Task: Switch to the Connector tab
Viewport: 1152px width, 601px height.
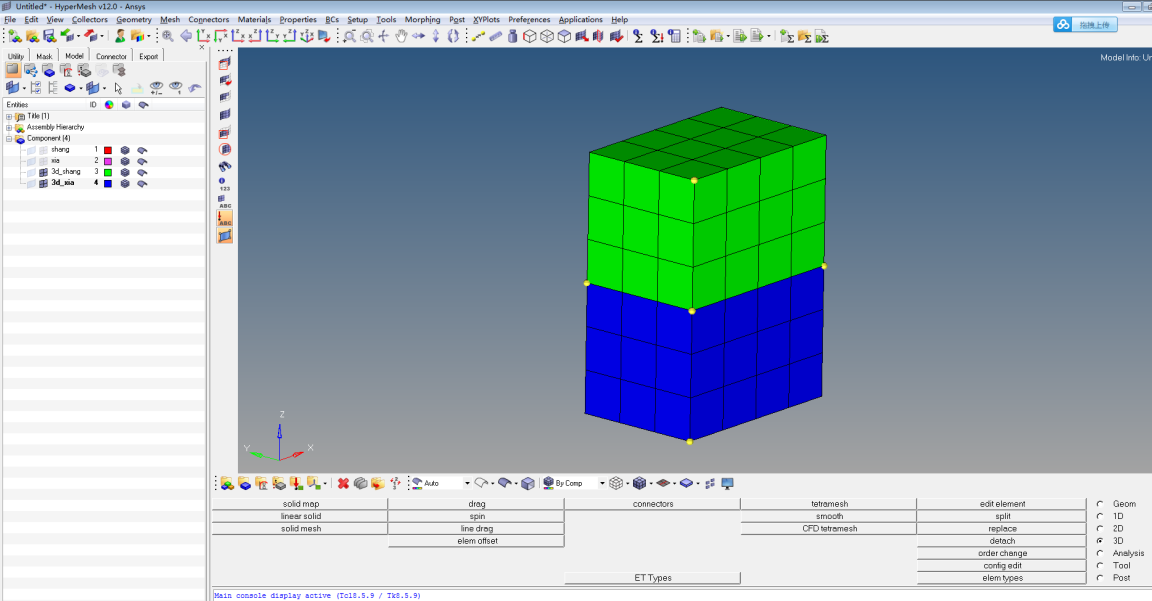Action: click(111, 56)
